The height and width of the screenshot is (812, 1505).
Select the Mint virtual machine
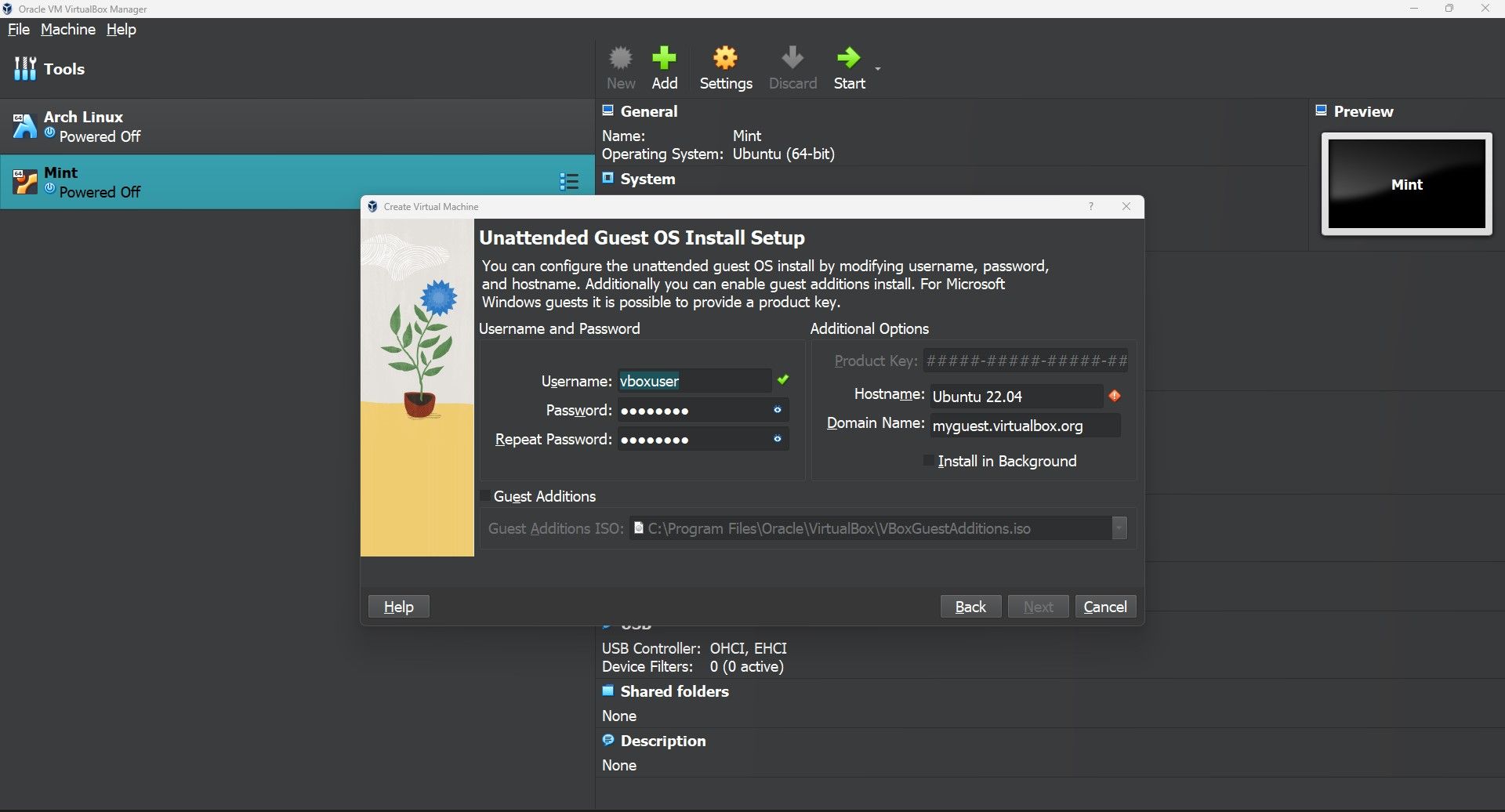pos(298,182)
